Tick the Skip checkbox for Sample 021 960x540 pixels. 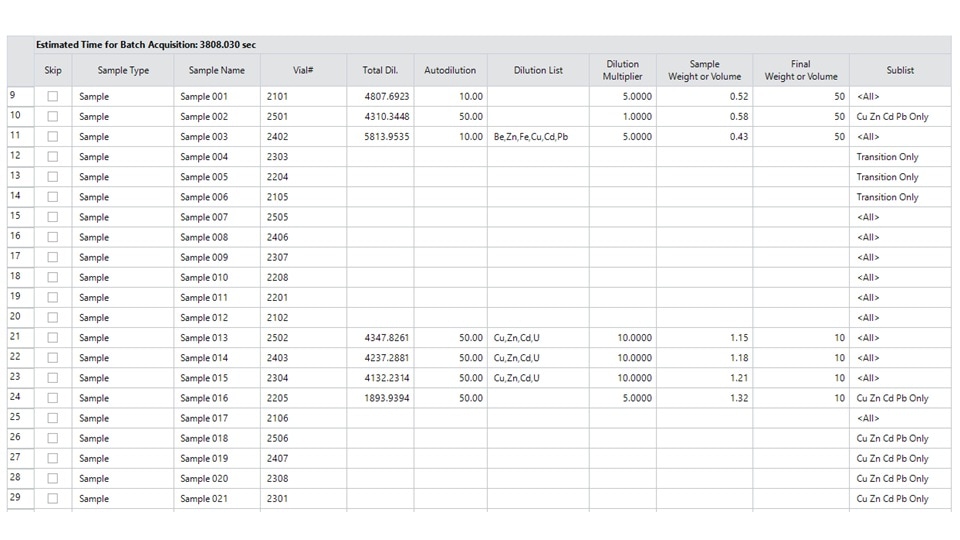coord(53,499)
